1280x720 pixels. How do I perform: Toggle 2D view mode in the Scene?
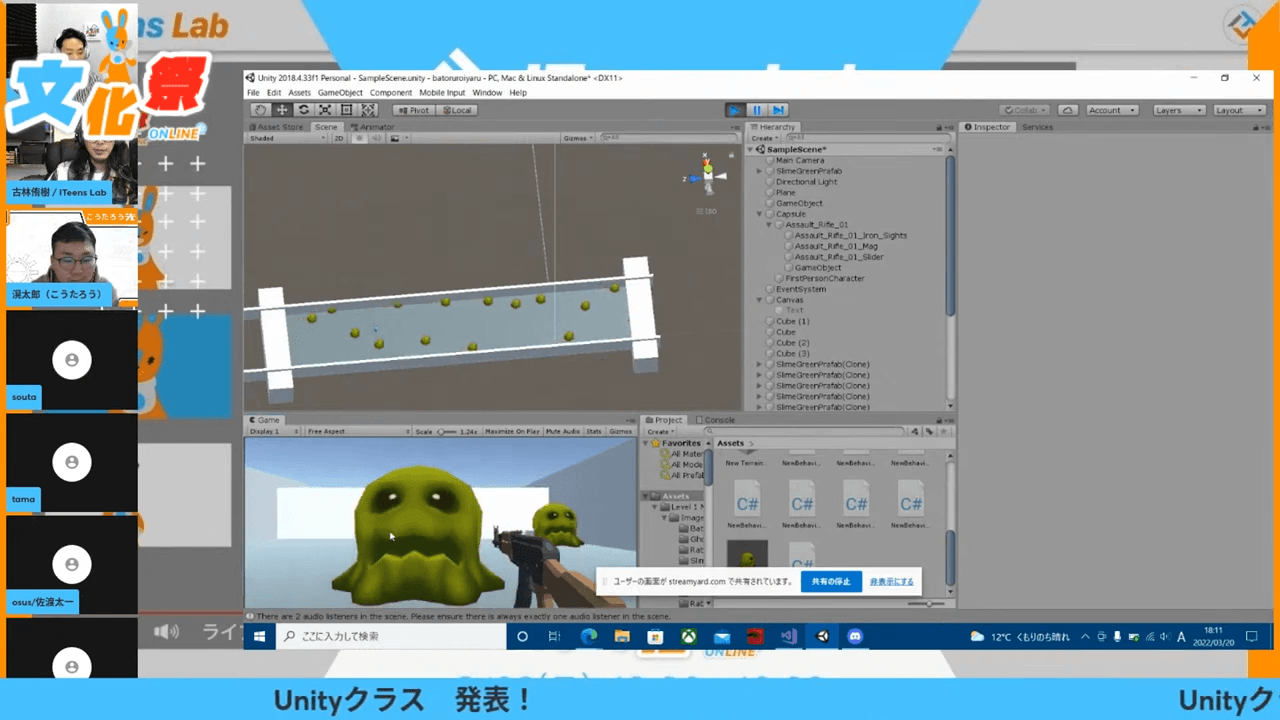(340, 138)
